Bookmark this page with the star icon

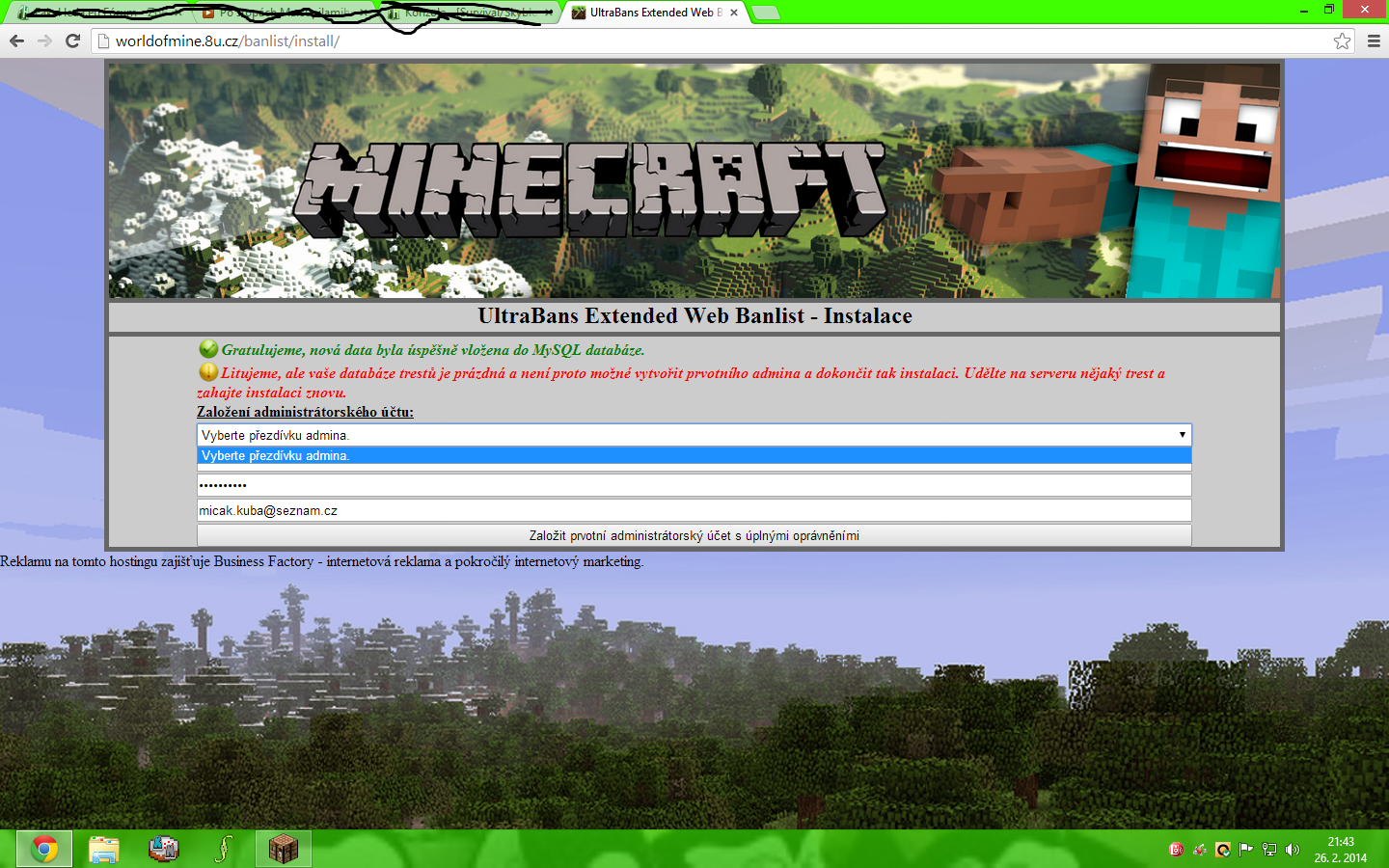[x=1342, y=41]
